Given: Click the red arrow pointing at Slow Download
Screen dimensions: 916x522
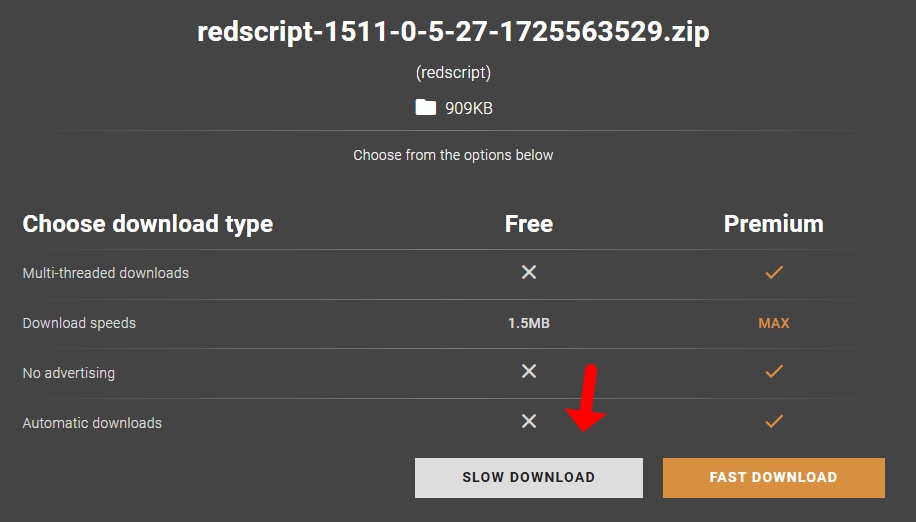Looking at the screenshot, I should point(587,399).
